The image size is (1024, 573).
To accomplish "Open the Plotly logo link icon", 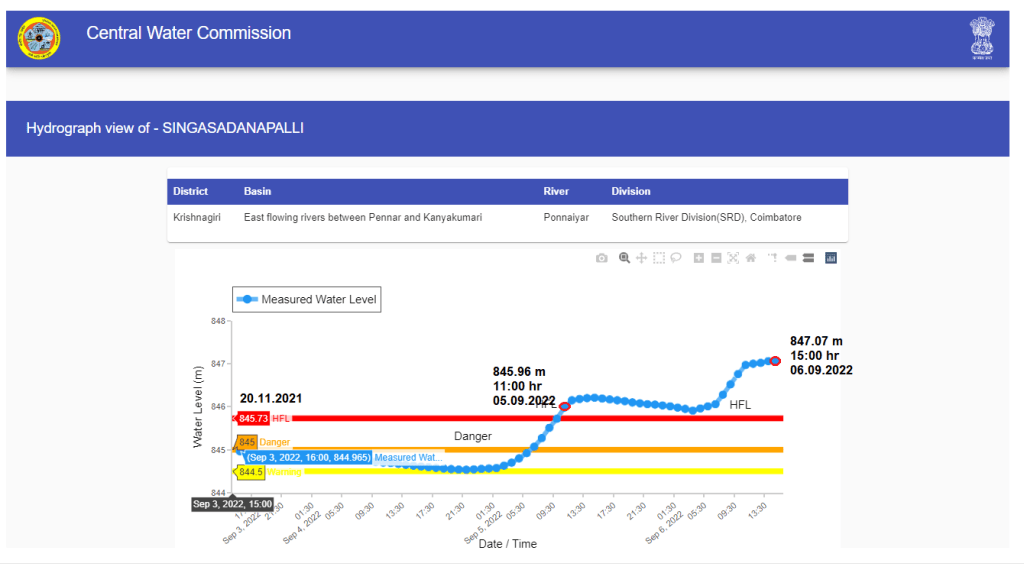I will 831,258.
